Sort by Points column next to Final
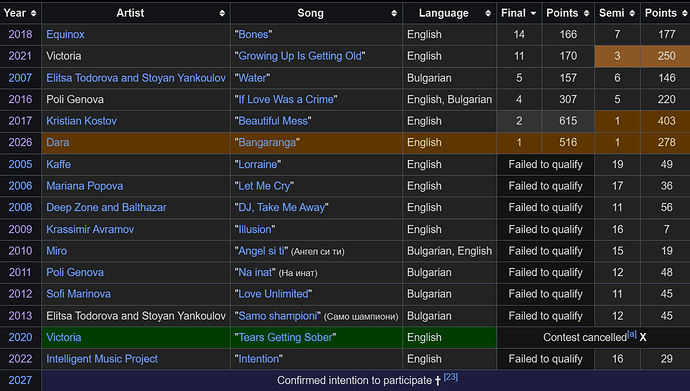 point(587,13)
